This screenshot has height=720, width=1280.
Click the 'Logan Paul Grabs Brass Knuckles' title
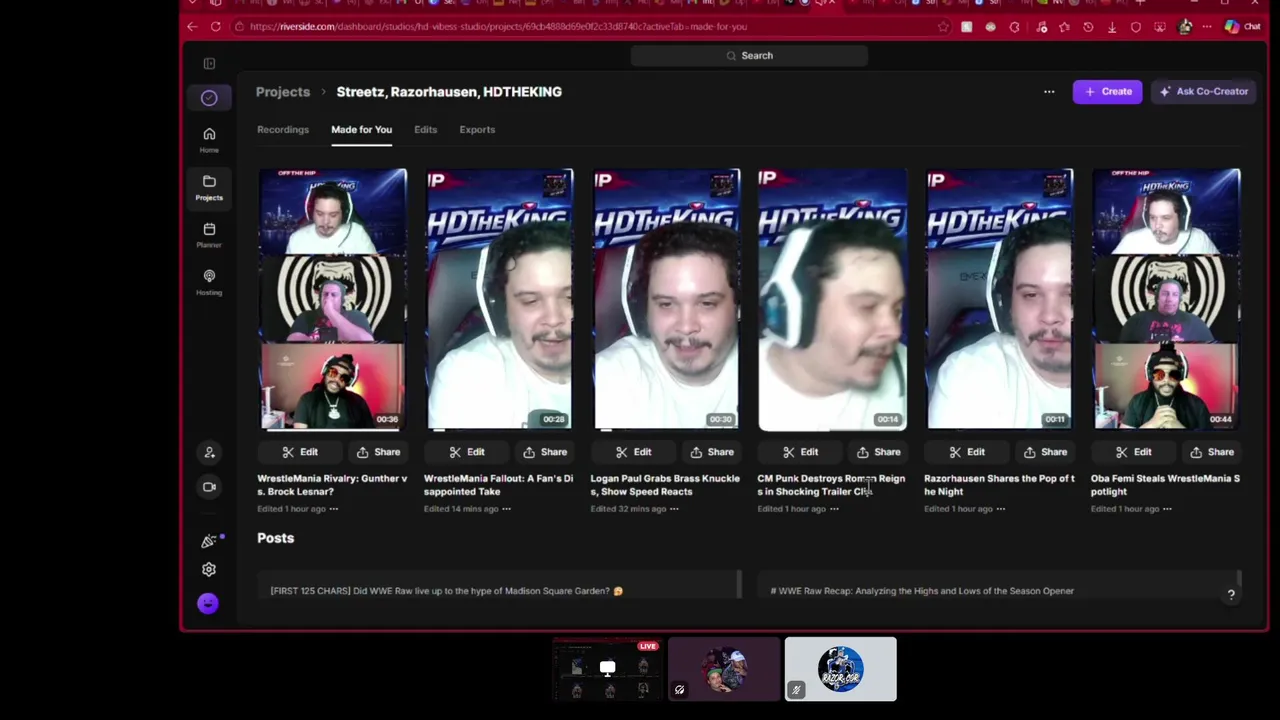(665, 485)
